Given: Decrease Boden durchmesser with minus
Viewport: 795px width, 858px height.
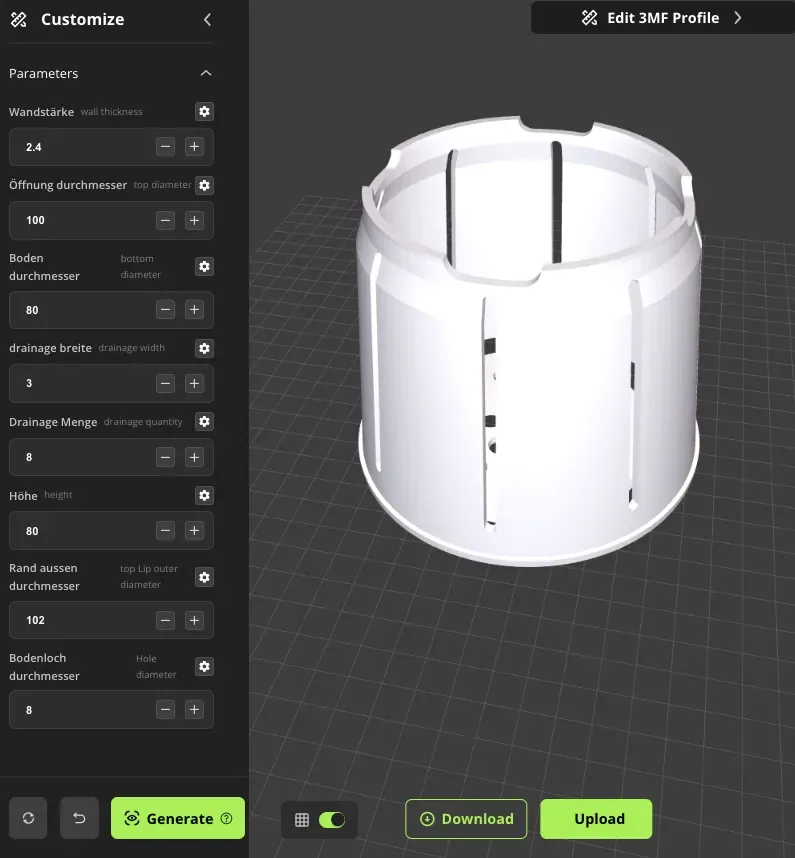Looking at the screenshot, I should (165, 310).
